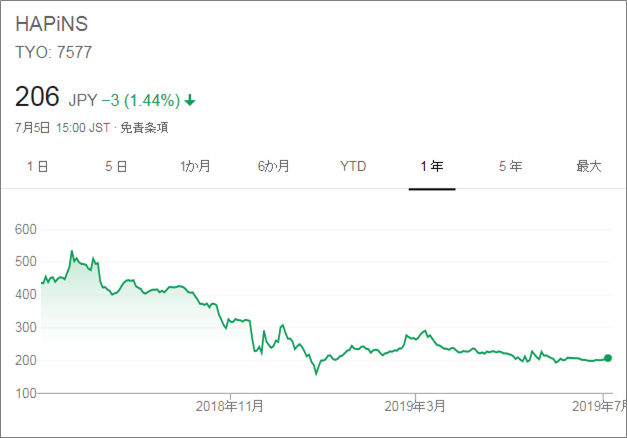Select the 5日 time range tab
This screenshot has height=438, width=627.
click(116, 166)
